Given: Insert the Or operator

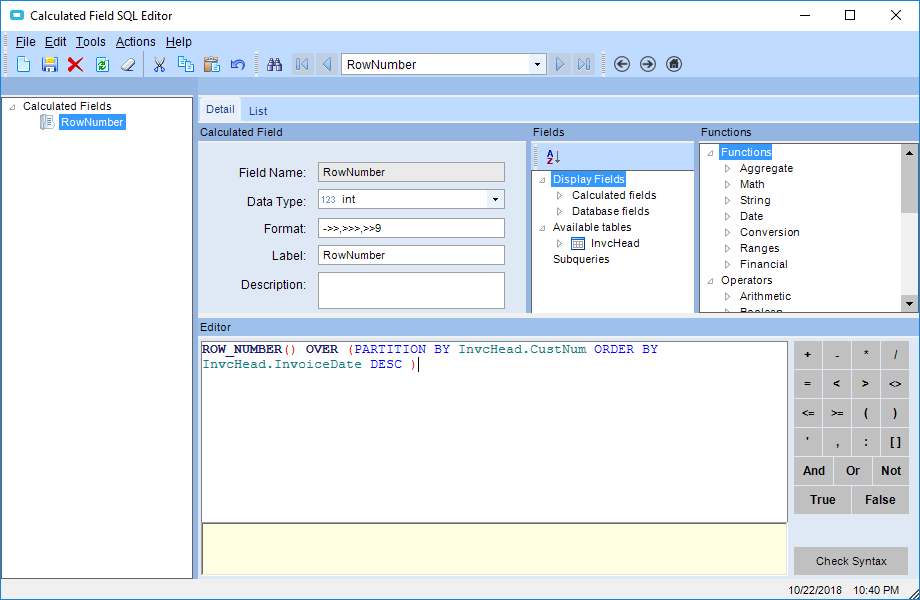Looking at the screenshot, I should click(853, 470).
